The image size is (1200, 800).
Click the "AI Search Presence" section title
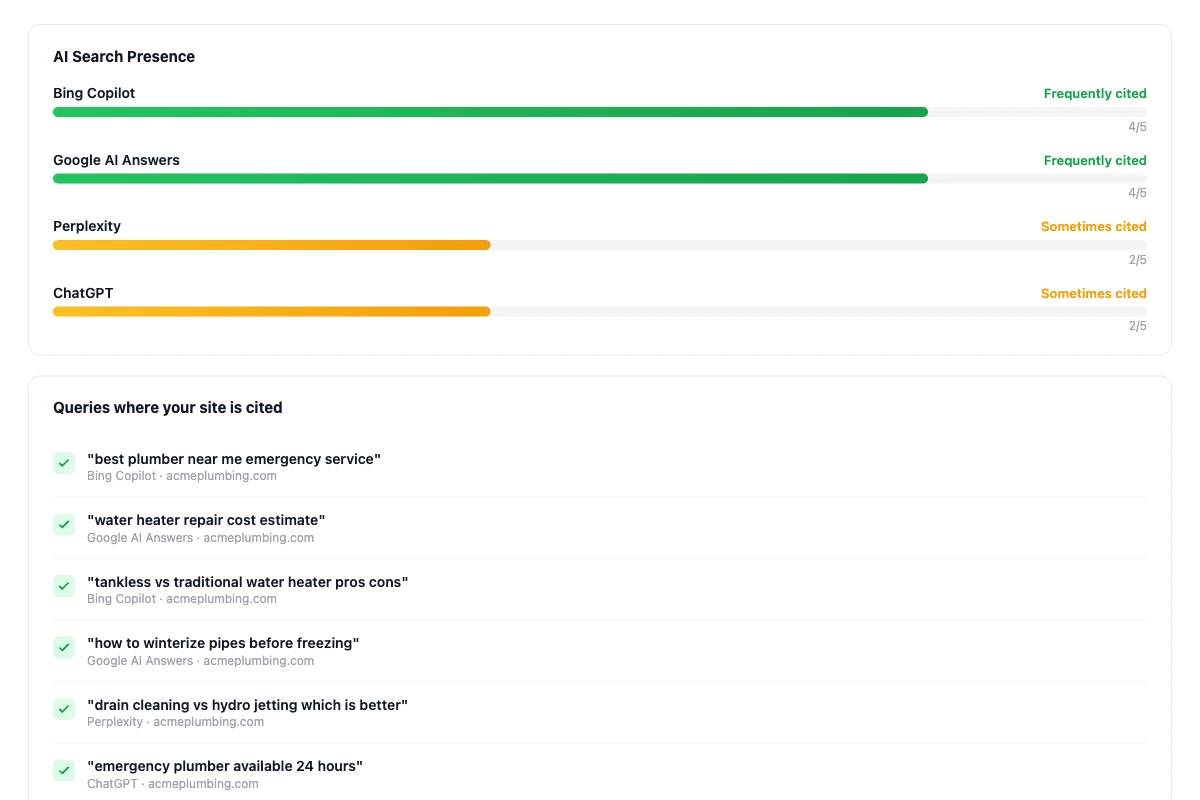tap(124, 57)
